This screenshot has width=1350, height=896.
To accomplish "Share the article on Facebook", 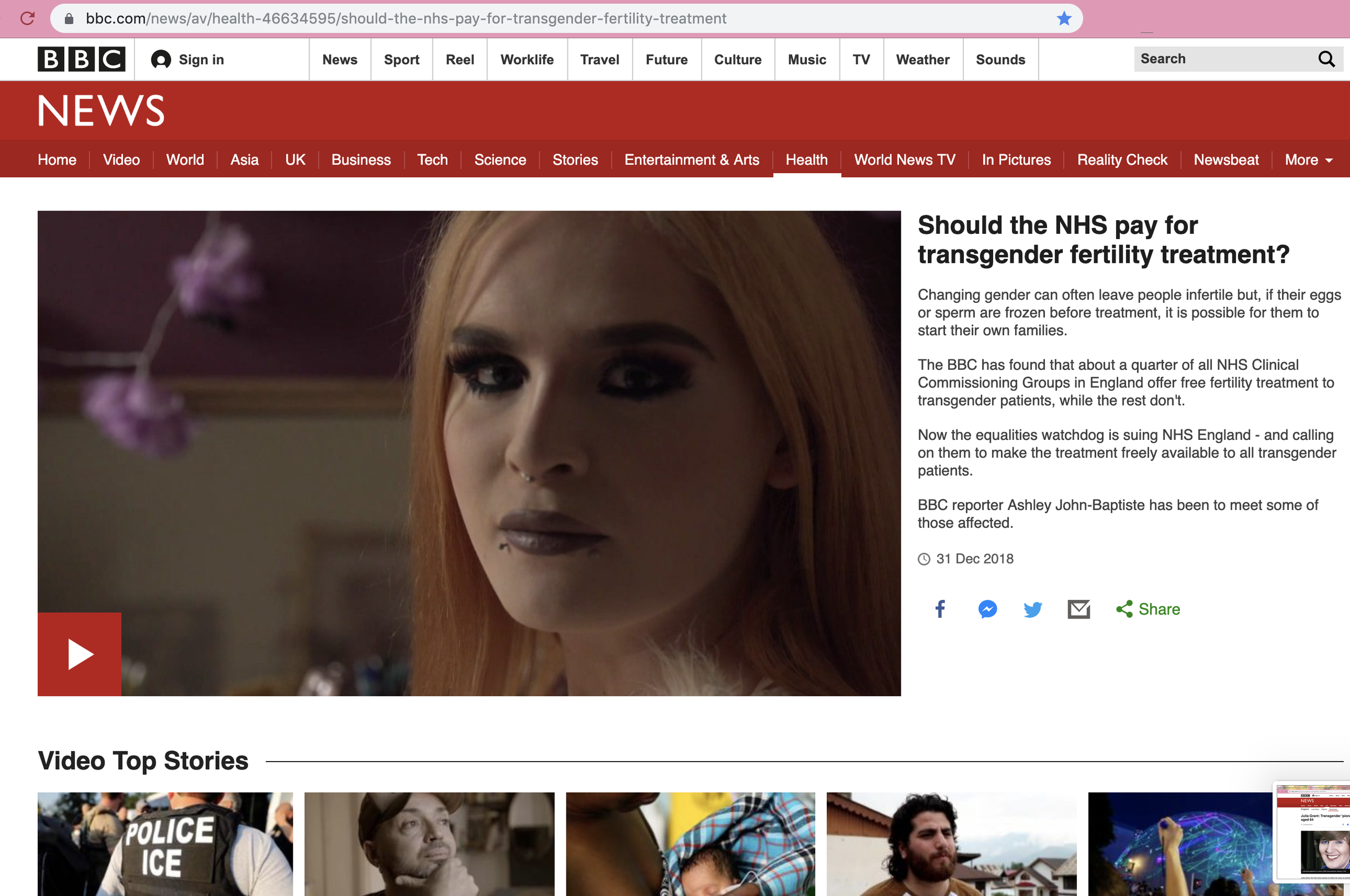I will tap(940, 609).
